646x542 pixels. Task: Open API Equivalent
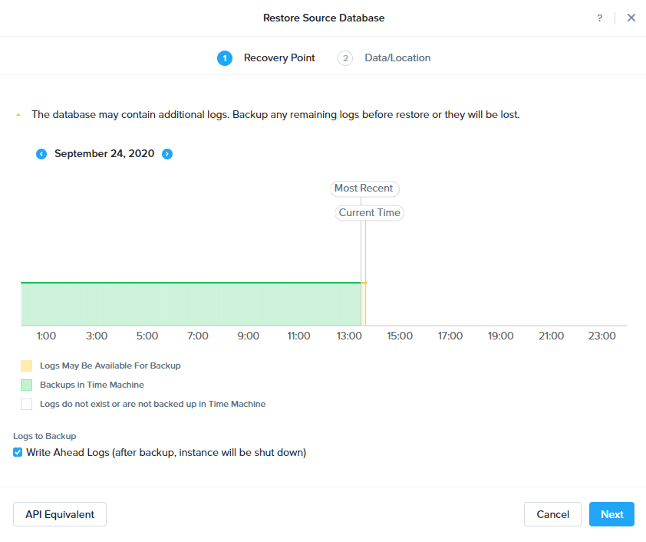point(60,514)
